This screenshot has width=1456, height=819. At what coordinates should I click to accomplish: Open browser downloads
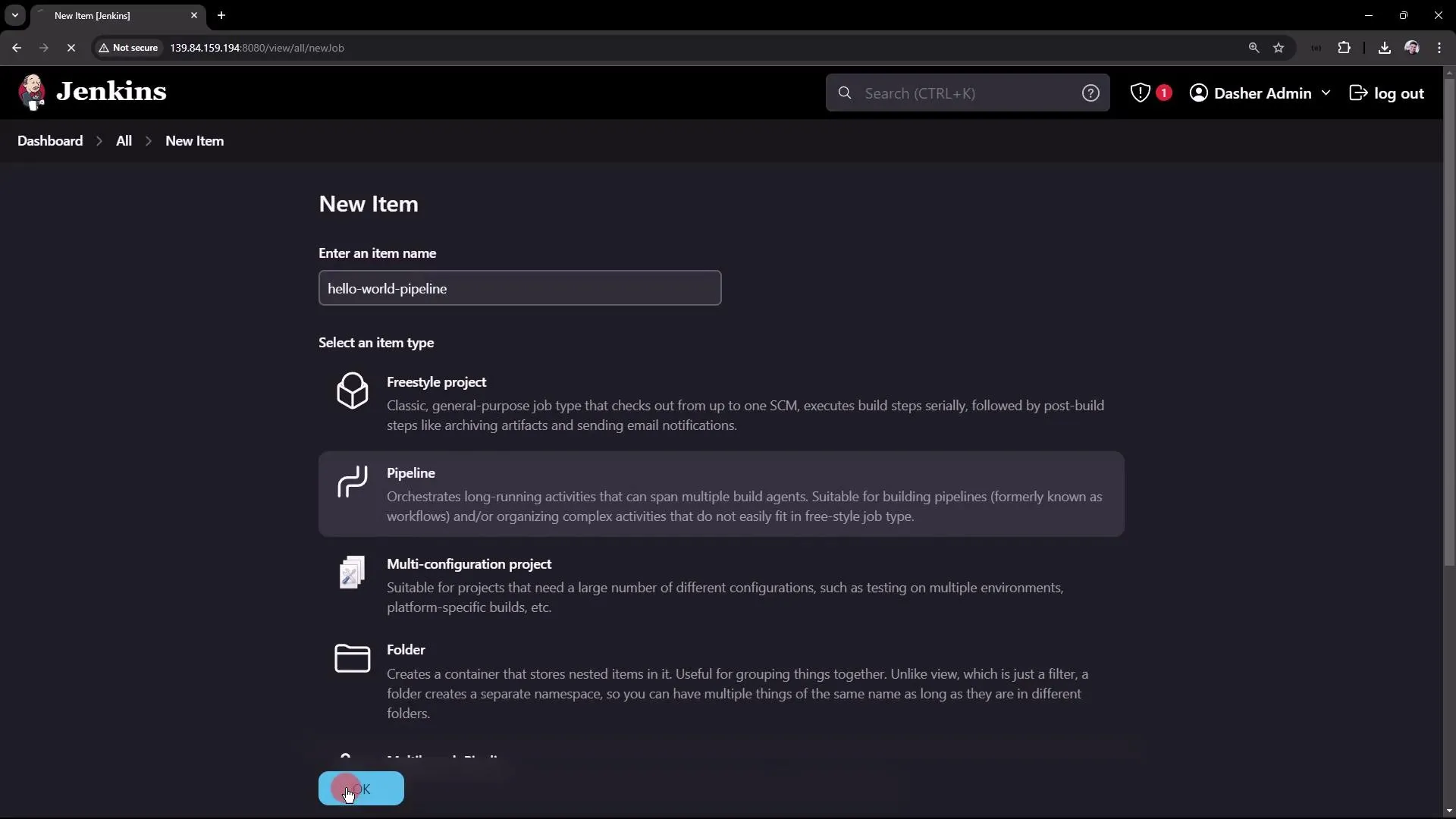coord(1384,47)
